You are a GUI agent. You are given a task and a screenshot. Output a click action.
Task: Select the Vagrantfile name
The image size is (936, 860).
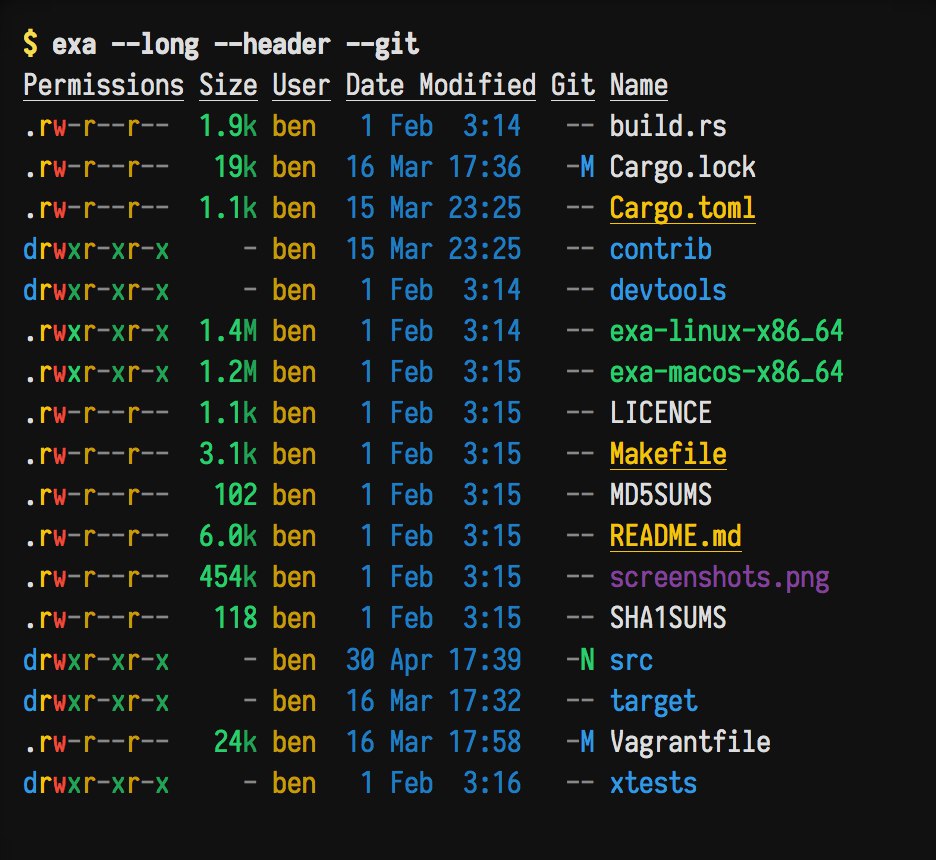coord(690,742)
